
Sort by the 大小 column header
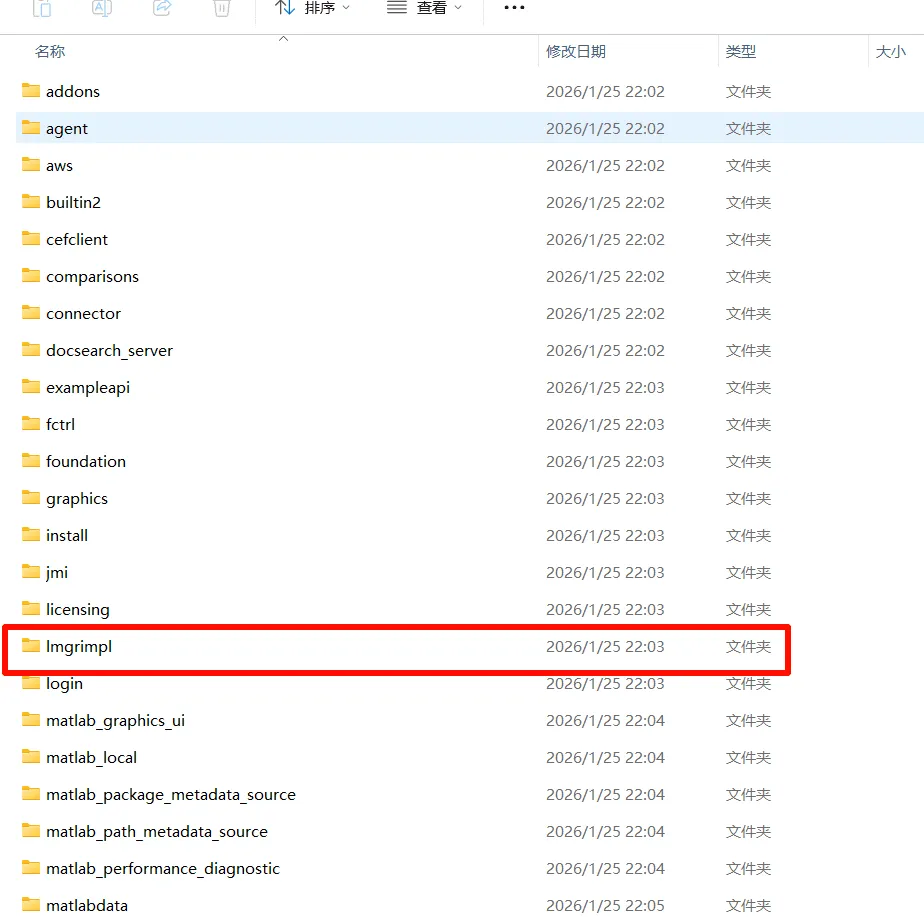click(x=890, y=52)
